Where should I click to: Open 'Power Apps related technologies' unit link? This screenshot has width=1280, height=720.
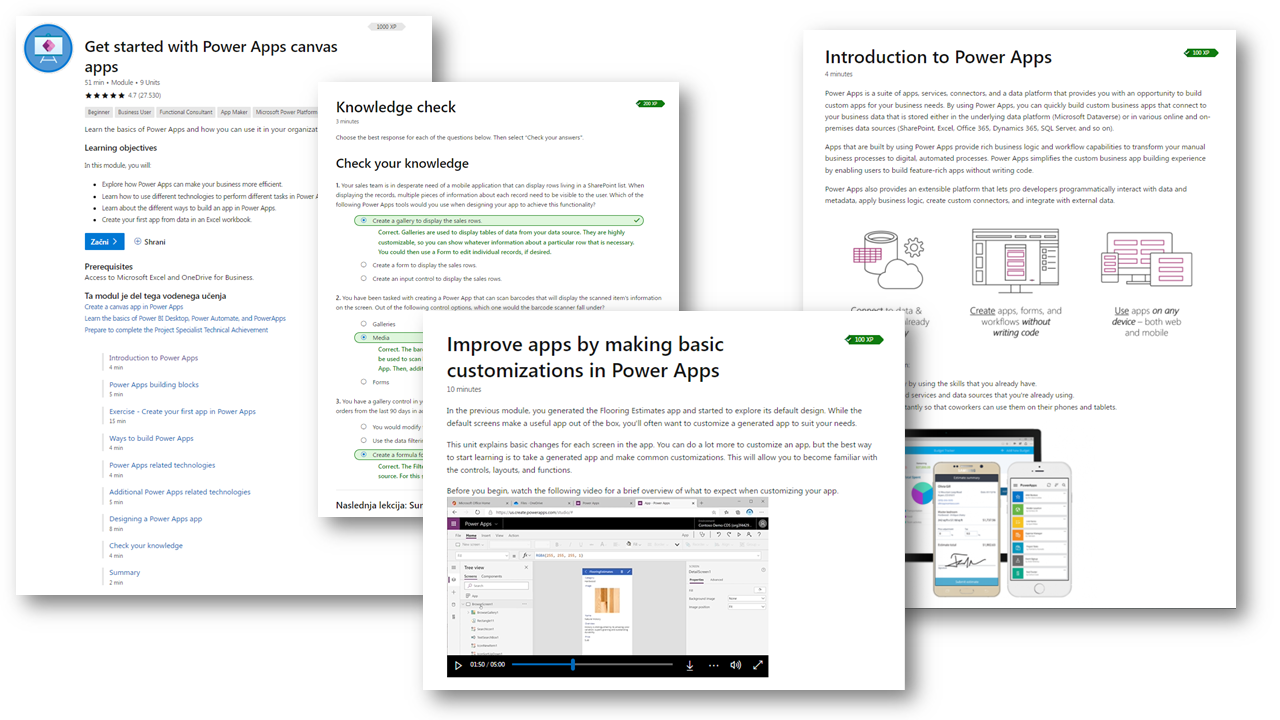point(162,465)
